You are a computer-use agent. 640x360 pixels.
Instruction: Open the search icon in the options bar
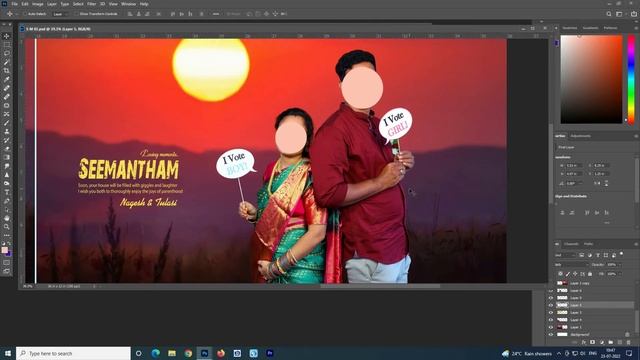609,14
